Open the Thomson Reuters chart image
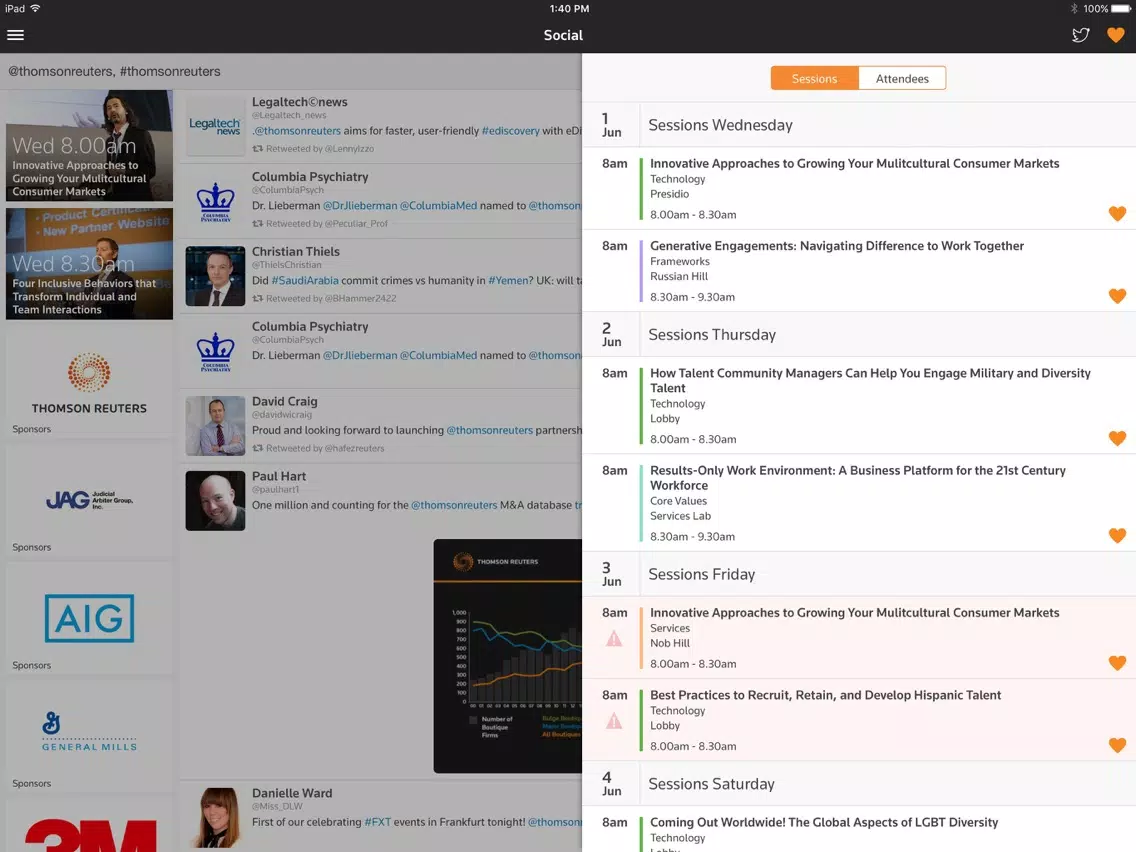This screenshot has width=1136, height=852. [508, 656]
